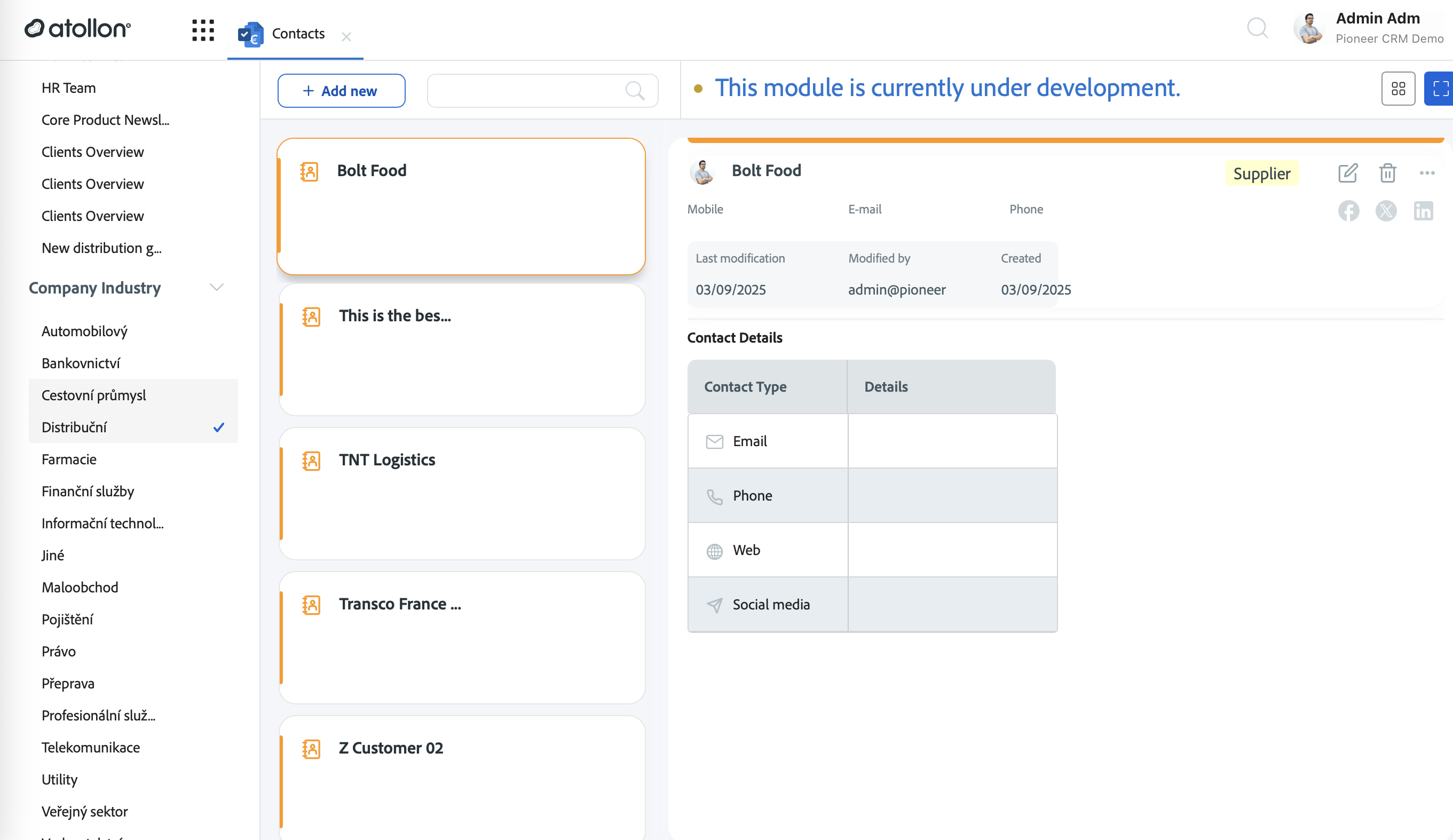This screenshot has width=1453, height=840.
Task: Switch to the grid layout view
Action: point(1398,88)
